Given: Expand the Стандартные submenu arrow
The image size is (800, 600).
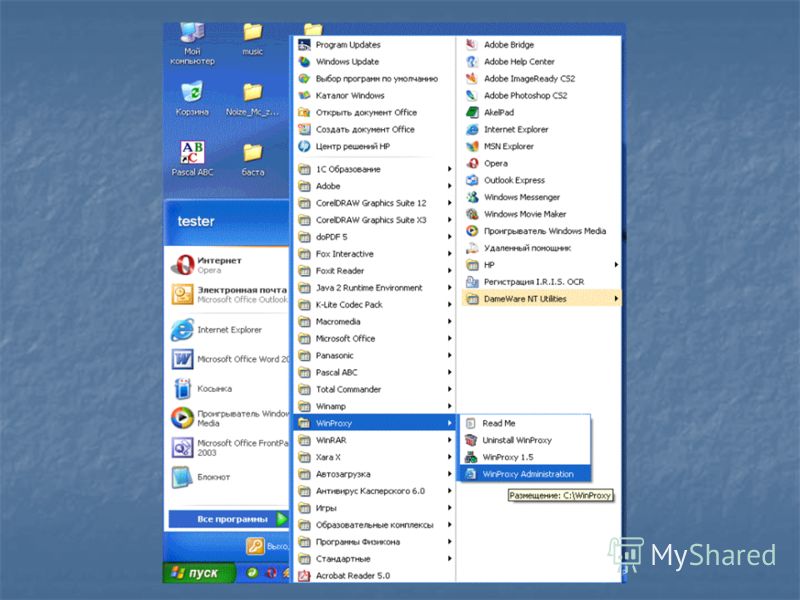Looking at the screenshot, I should pyautogui.click(x=449, y=559).
